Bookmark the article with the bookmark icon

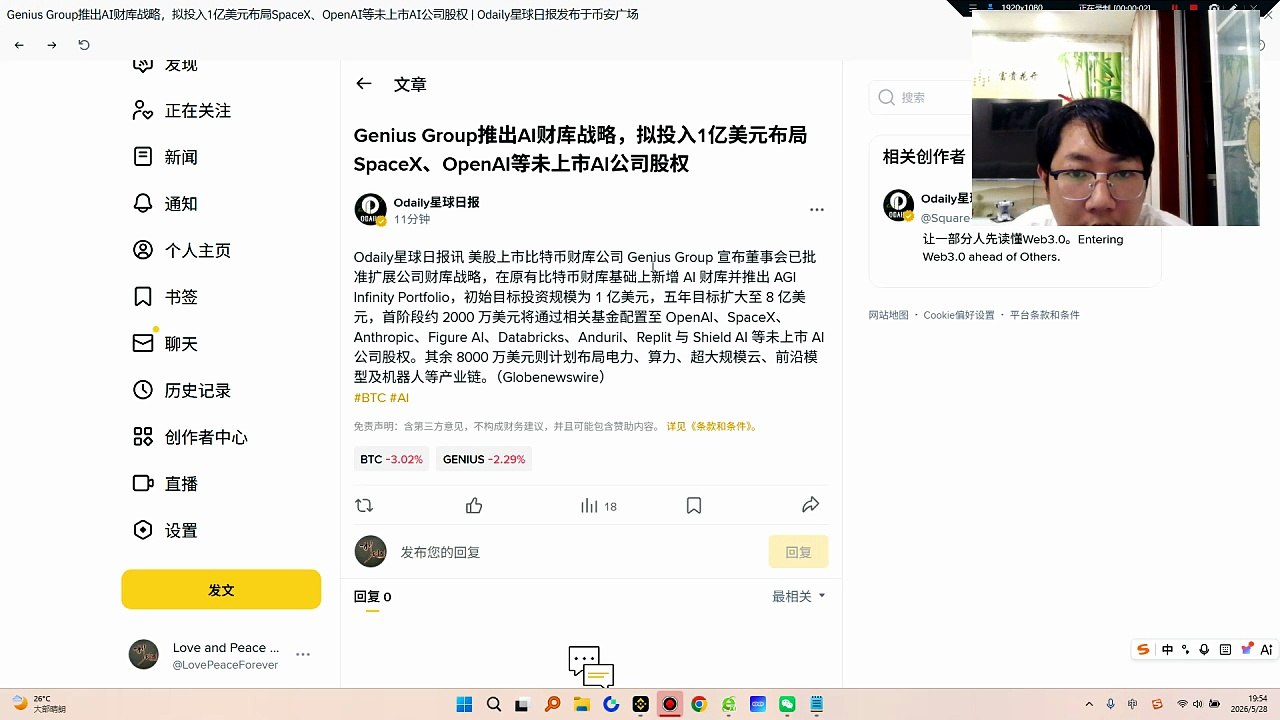point(694,506)
